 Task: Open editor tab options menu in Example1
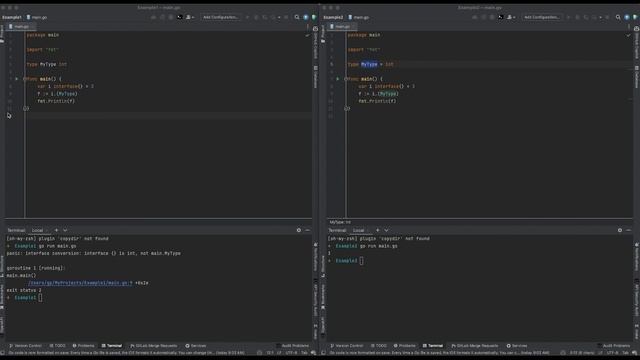308,27
